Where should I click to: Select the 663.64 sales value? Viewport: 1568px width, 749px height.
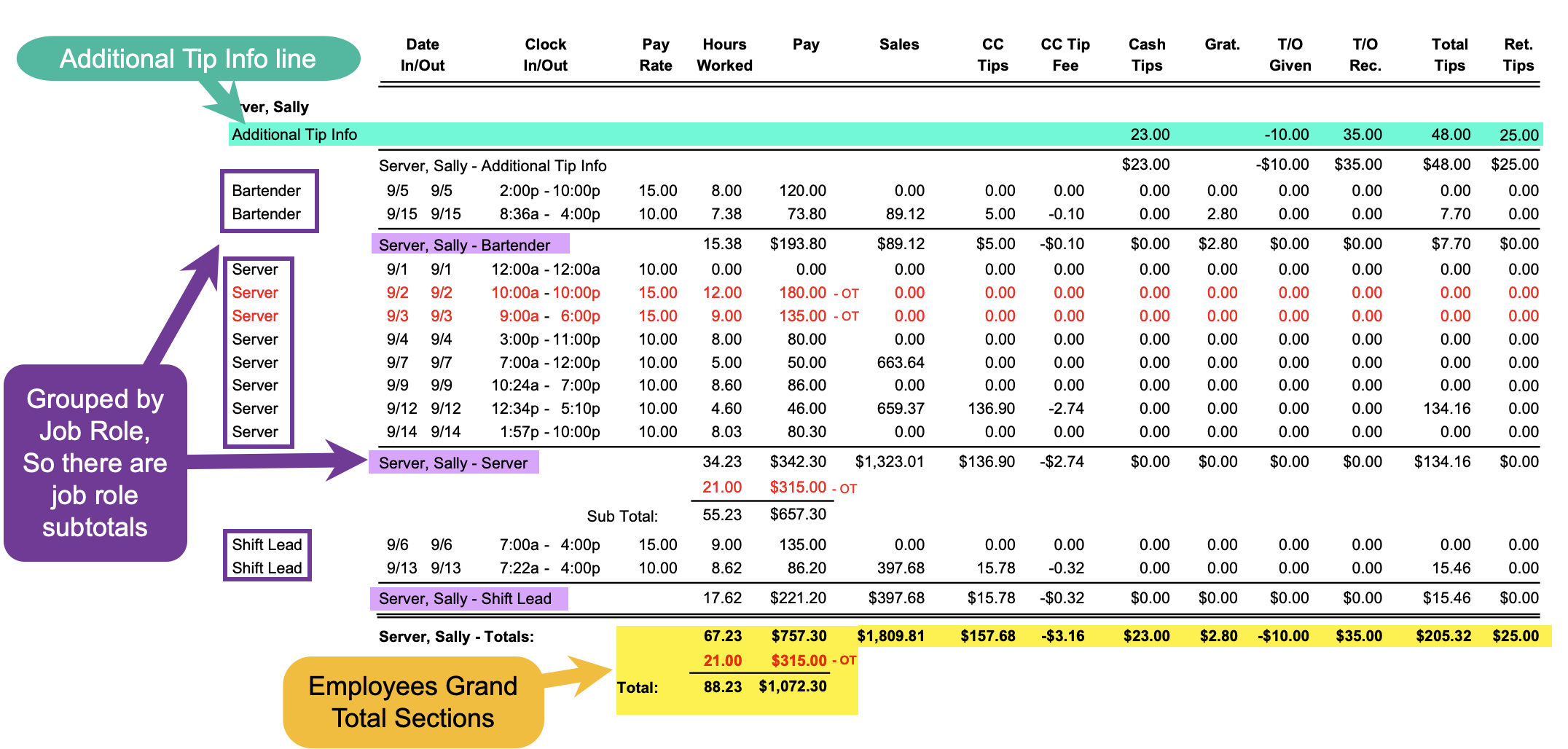pyautogui.click(x=900, y=363)
